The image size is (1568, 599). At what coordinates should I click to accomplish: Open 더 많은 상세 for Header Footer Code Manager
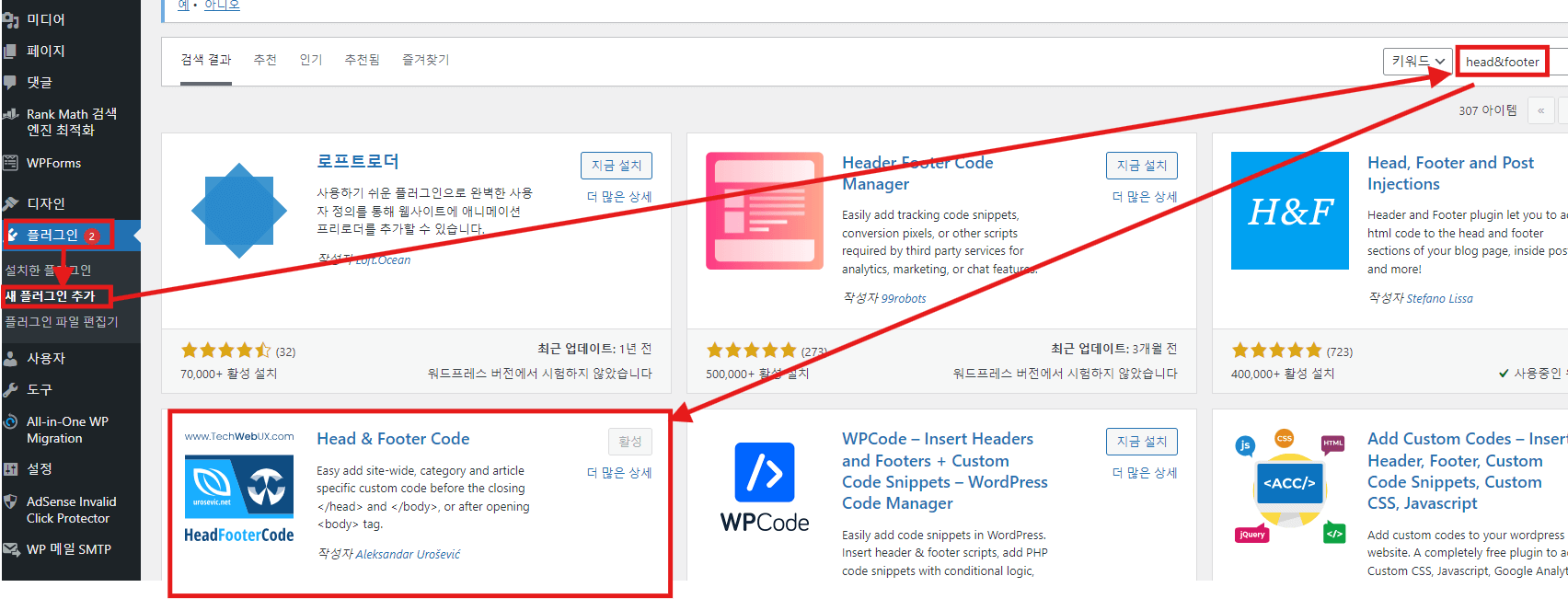pos(1145,197)
